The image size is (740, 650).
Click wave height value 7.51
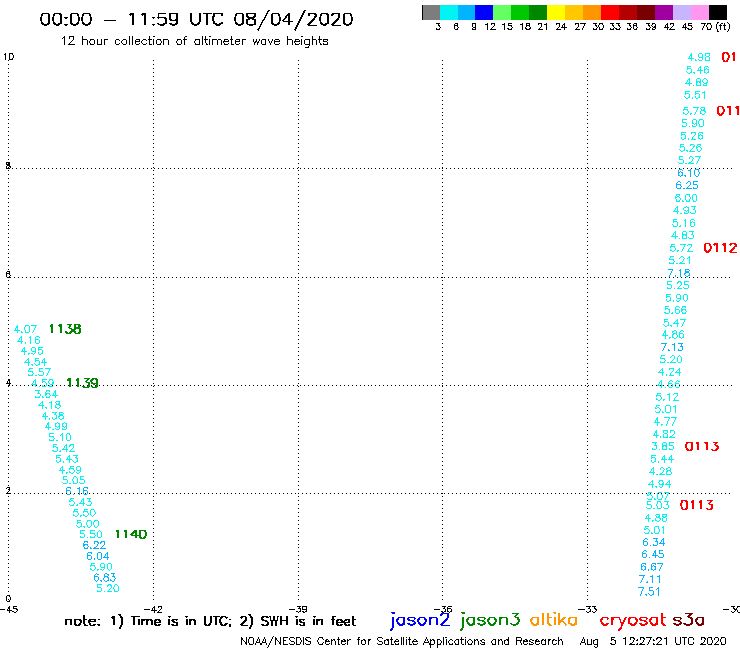pos(649,592)
